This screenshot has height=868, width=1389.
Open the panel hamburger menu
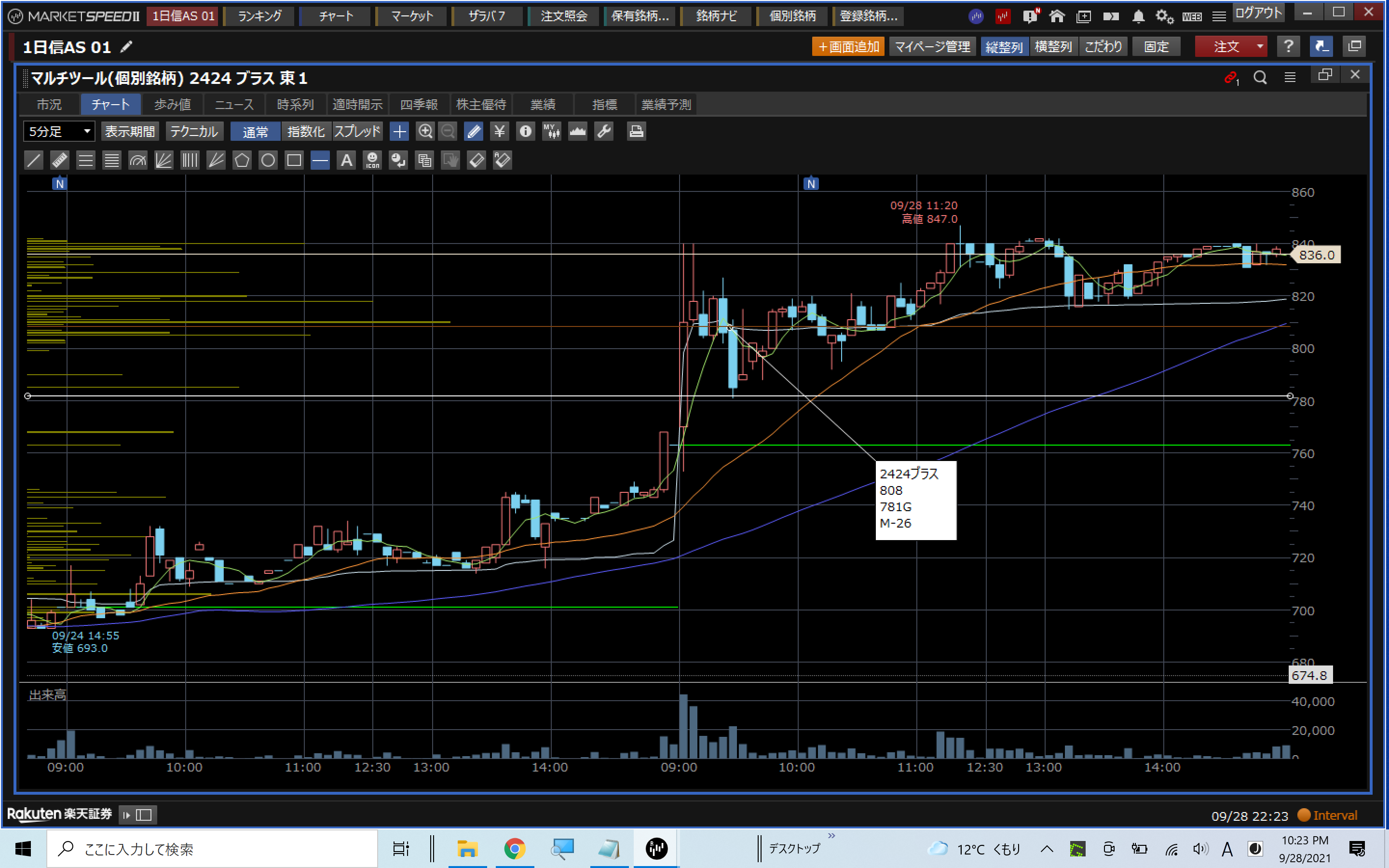tap(1290, 78)
